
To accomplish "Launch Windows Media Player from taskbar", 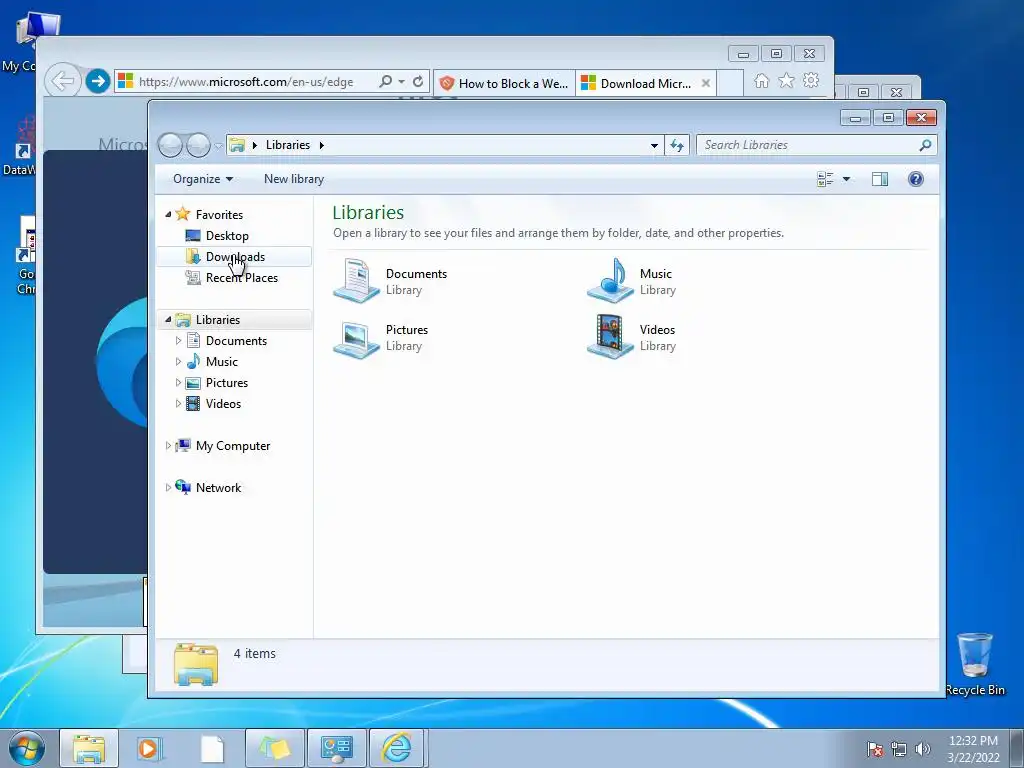I will click(150, 748).
